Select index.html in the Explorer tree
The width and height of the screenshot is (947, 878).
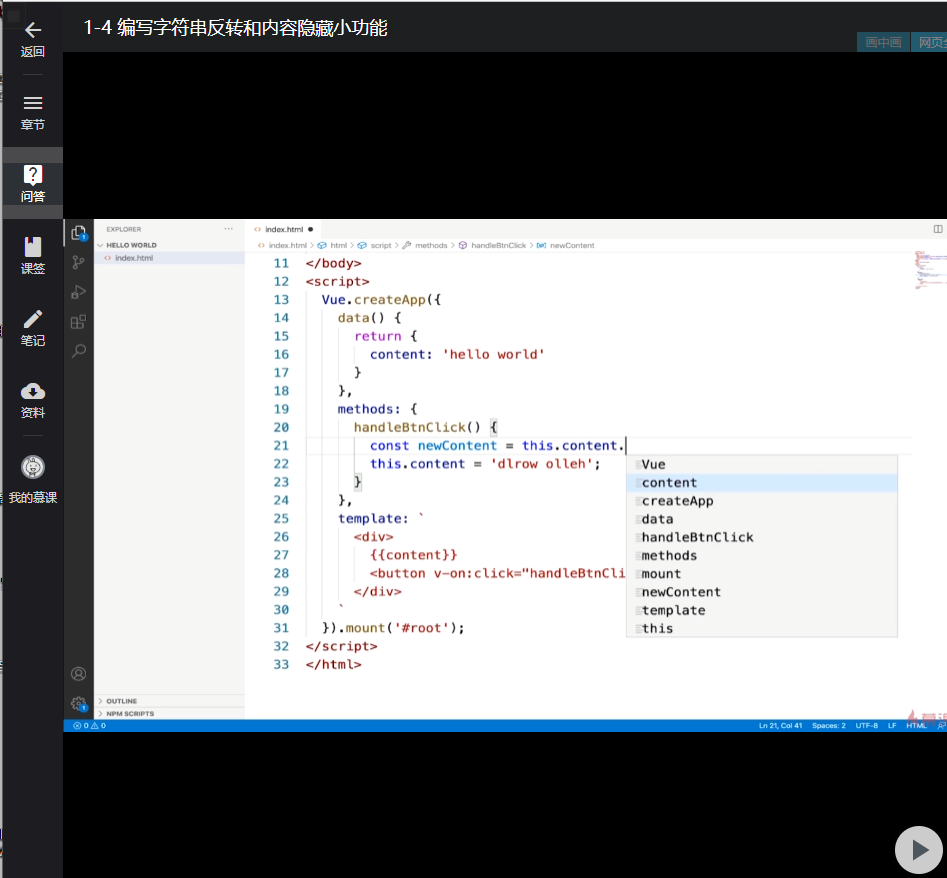click(134, 258)
